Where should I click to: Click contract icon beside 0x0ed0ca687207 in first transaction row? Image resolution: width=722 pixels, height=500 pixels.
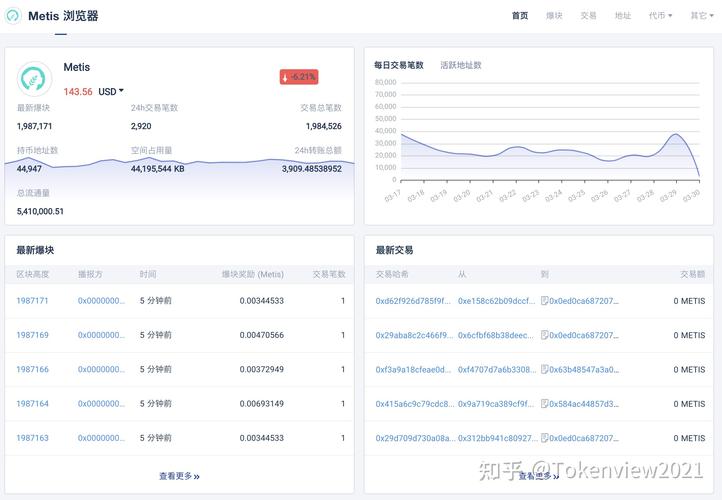(x=544, y=301)
